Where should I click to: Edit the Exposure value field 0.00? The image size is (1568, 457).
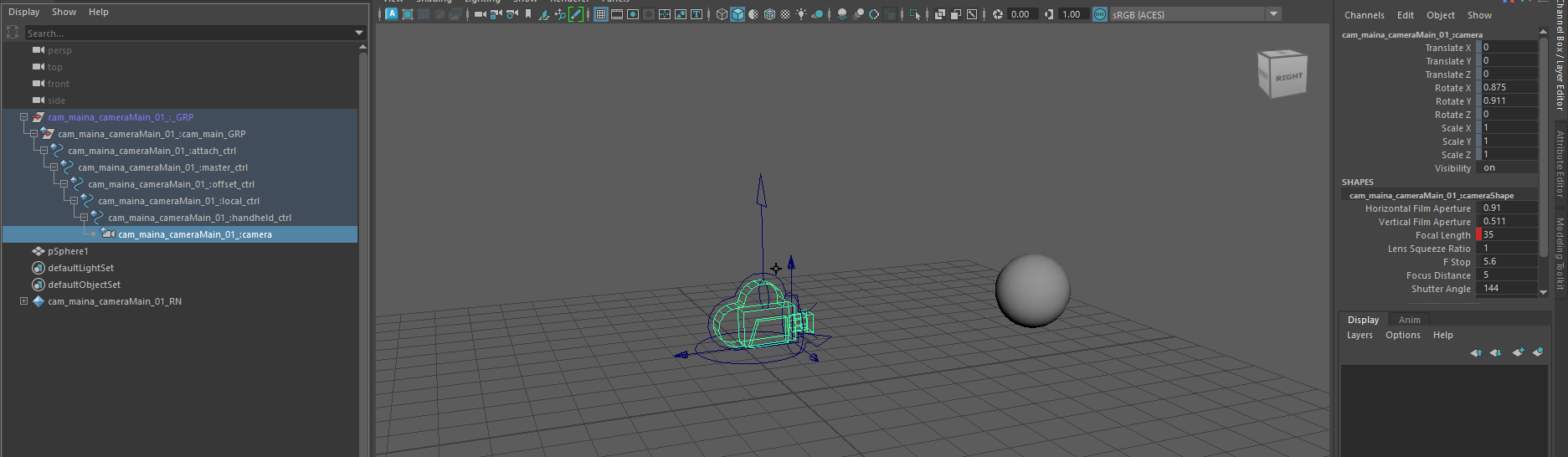click(1021, 14)
